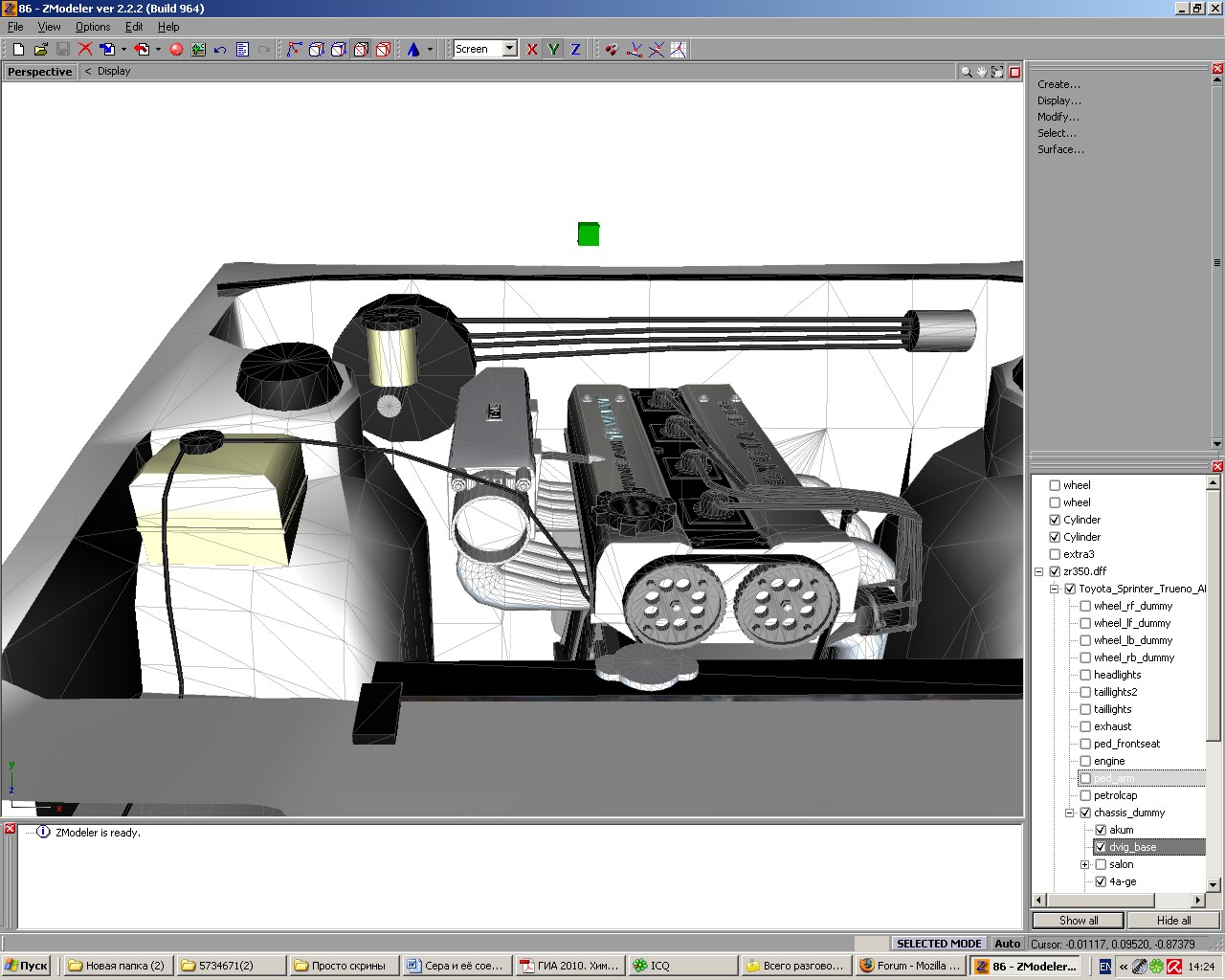Click the Undo arrow icon
This screenshot has height=980, width=1225.
pos(220,49)
